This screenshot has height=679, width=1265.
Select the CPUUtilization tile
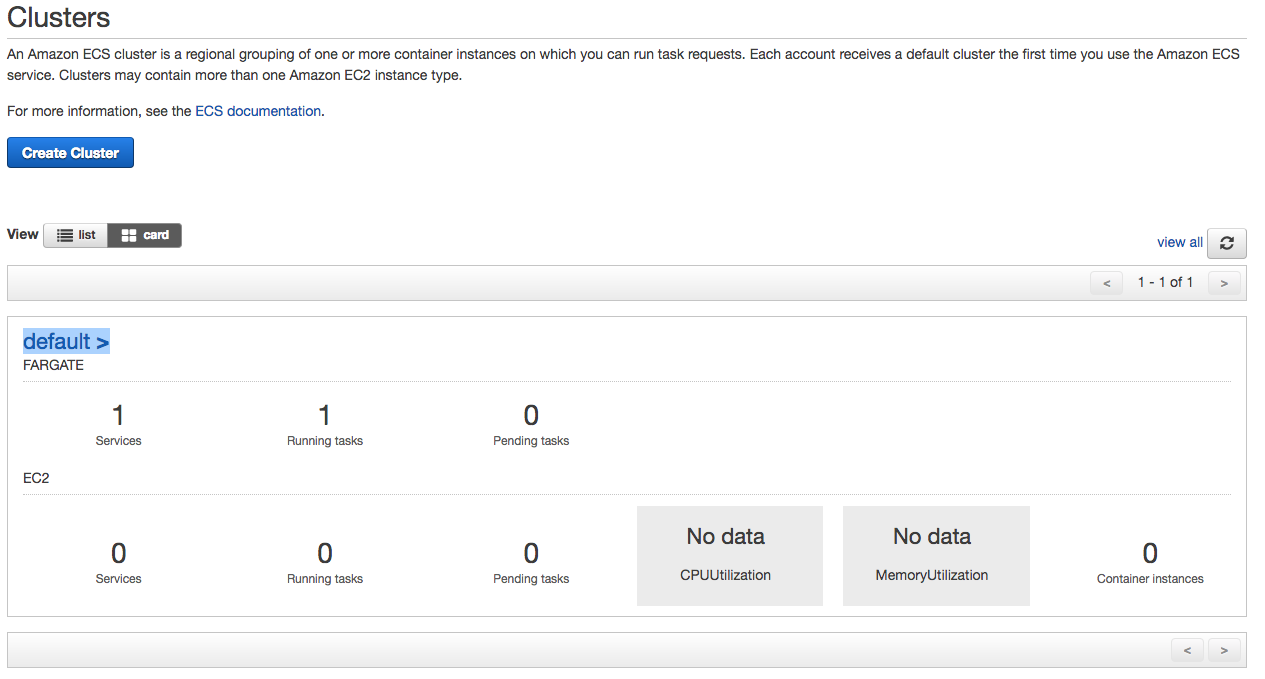coord(729,555)
